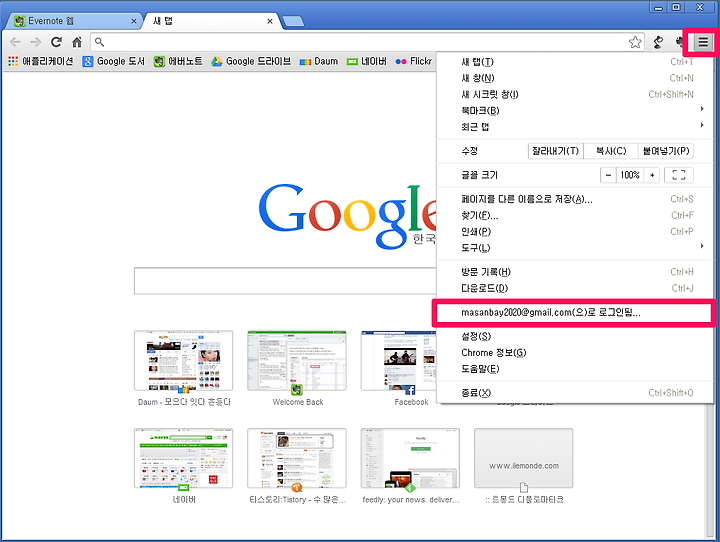Open 설정(S) settings

(x=575, y=336)
